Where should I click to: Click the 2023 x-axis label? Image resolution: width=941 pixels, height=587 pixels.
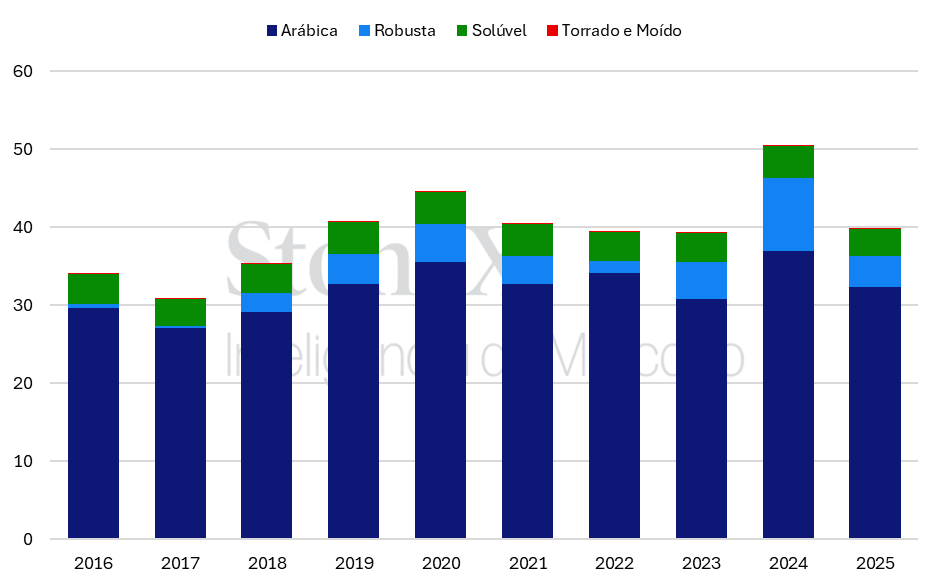coord(702,564)
